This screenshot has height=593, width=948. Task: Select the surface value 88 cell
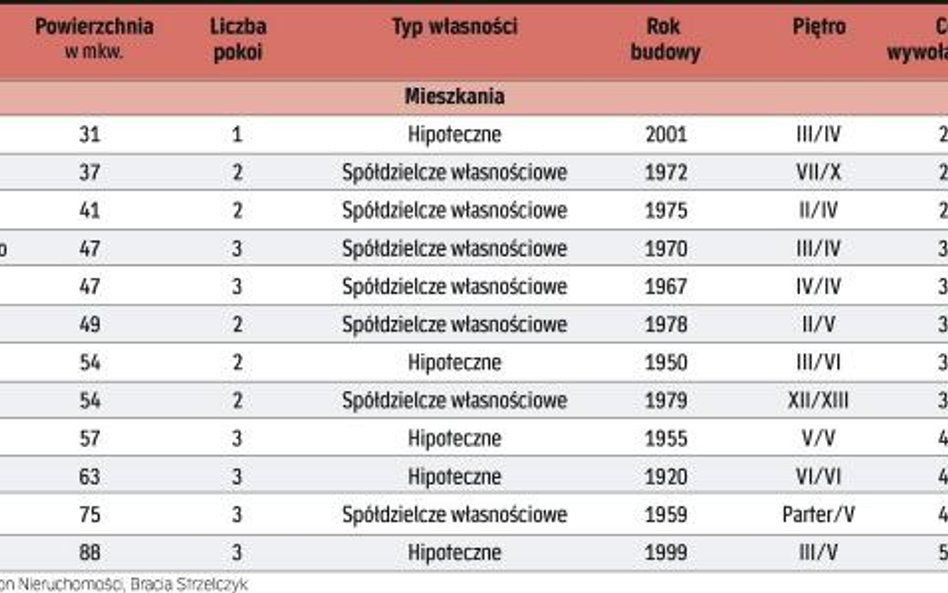point(89,552)
